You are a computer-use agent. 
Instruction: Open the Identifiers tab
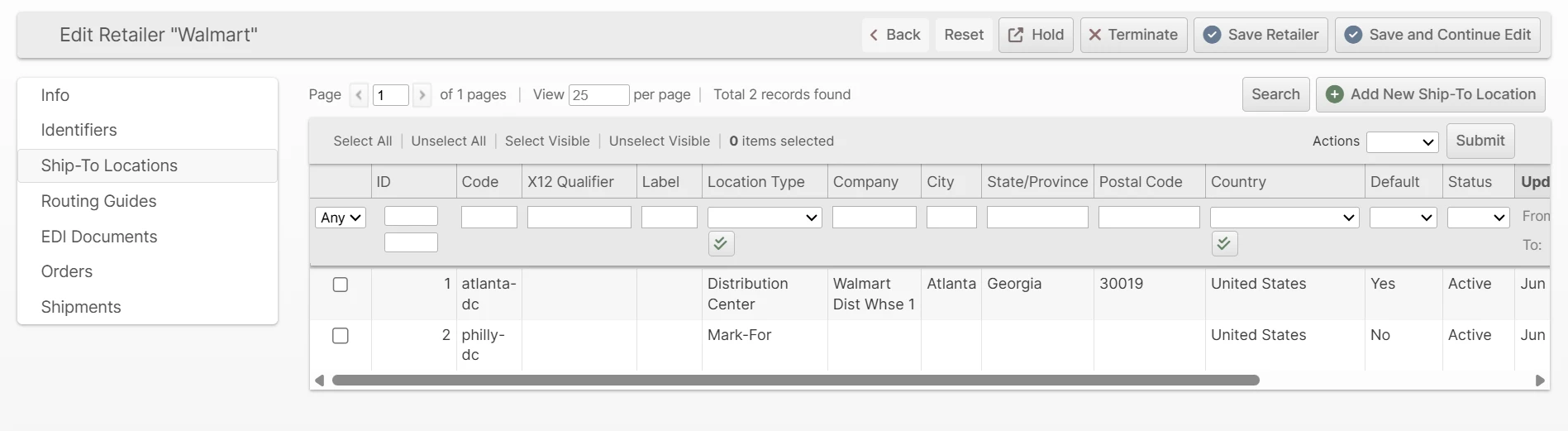147,130
